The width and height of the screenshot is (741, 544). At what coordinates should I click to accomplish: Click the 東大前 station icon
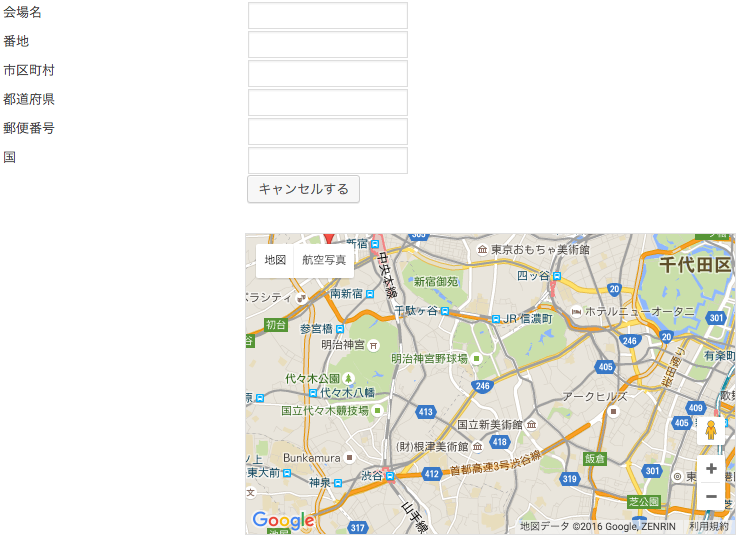pos(286,473)
